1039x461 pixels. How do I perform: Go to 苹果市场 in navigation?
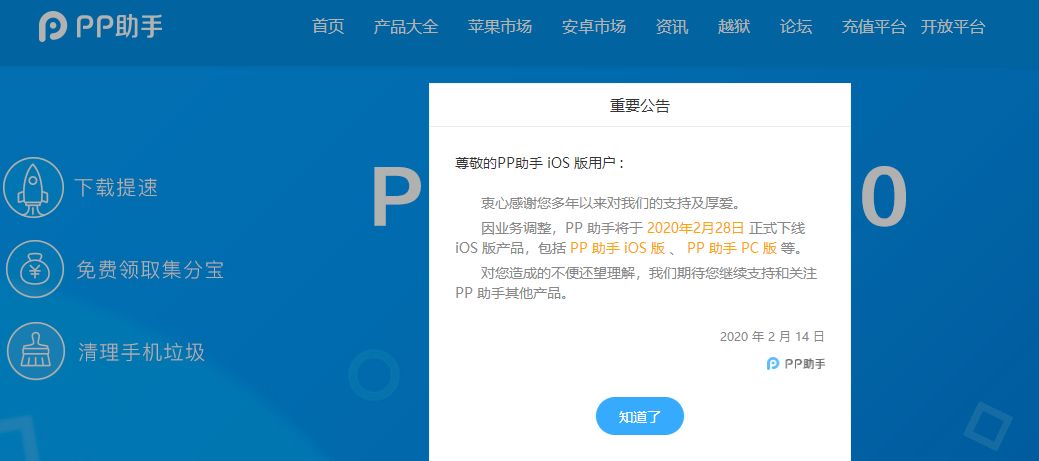500,26
